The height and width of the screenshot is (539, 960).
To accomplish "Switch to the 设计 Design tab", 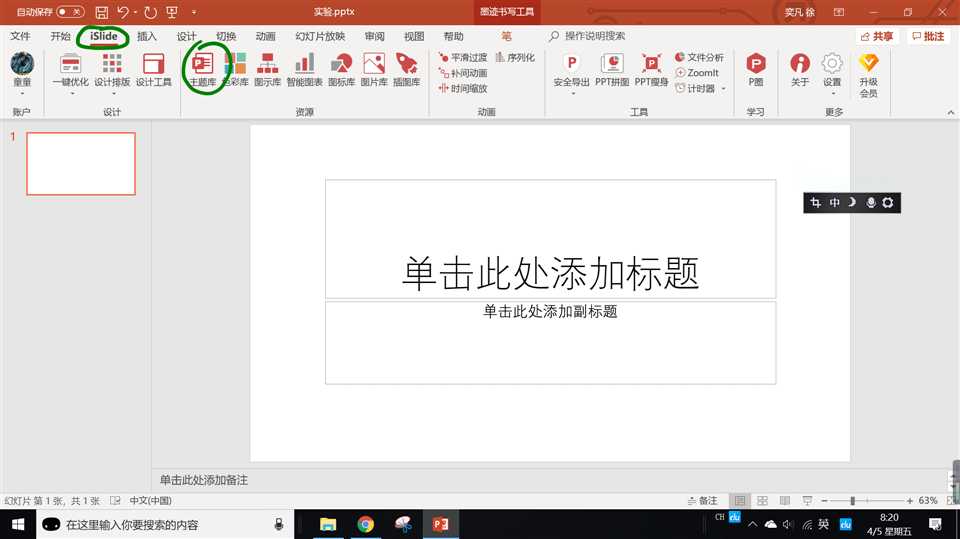I will [x=186, y=36].
